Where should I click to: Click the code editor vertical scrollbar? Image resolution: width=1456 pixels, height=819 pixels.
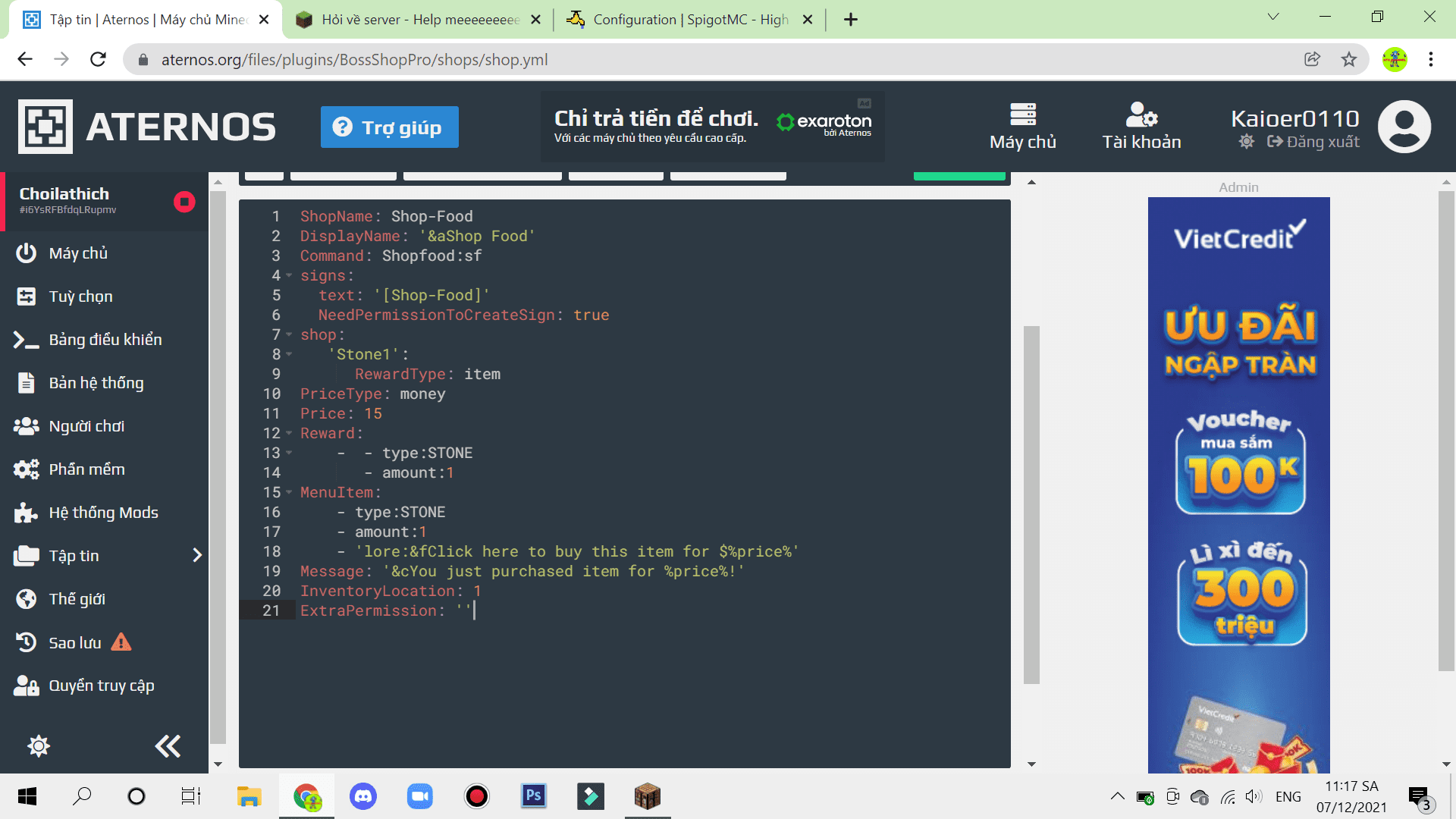1031,504
